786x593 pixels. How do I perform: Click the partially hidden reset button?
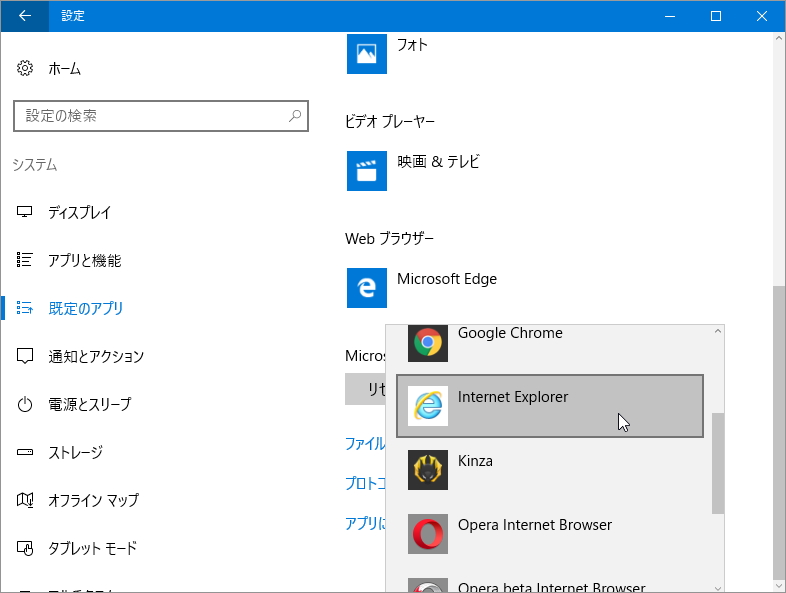[365, 389]
